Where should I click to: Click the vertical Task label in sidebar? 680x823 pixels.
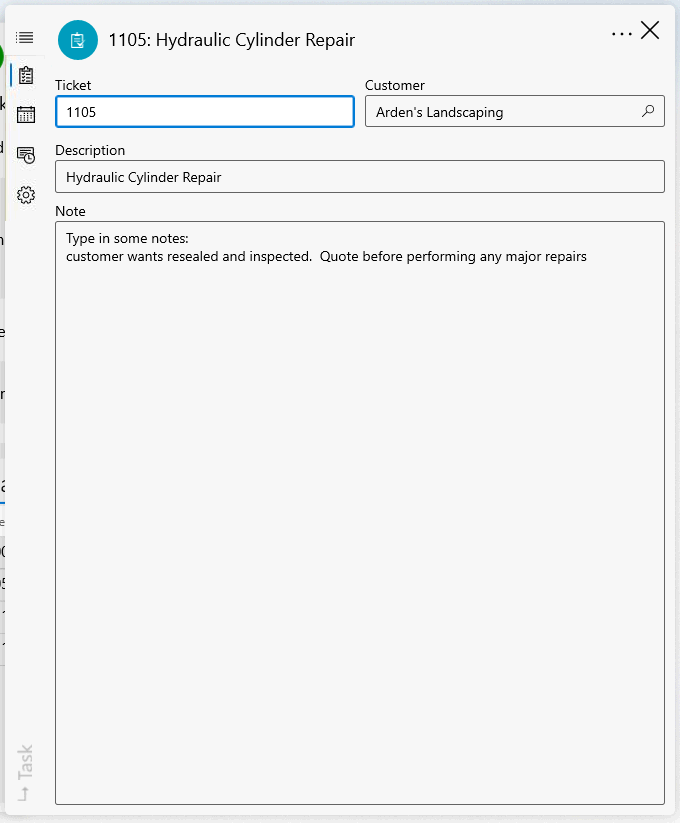tap(25, 762)
